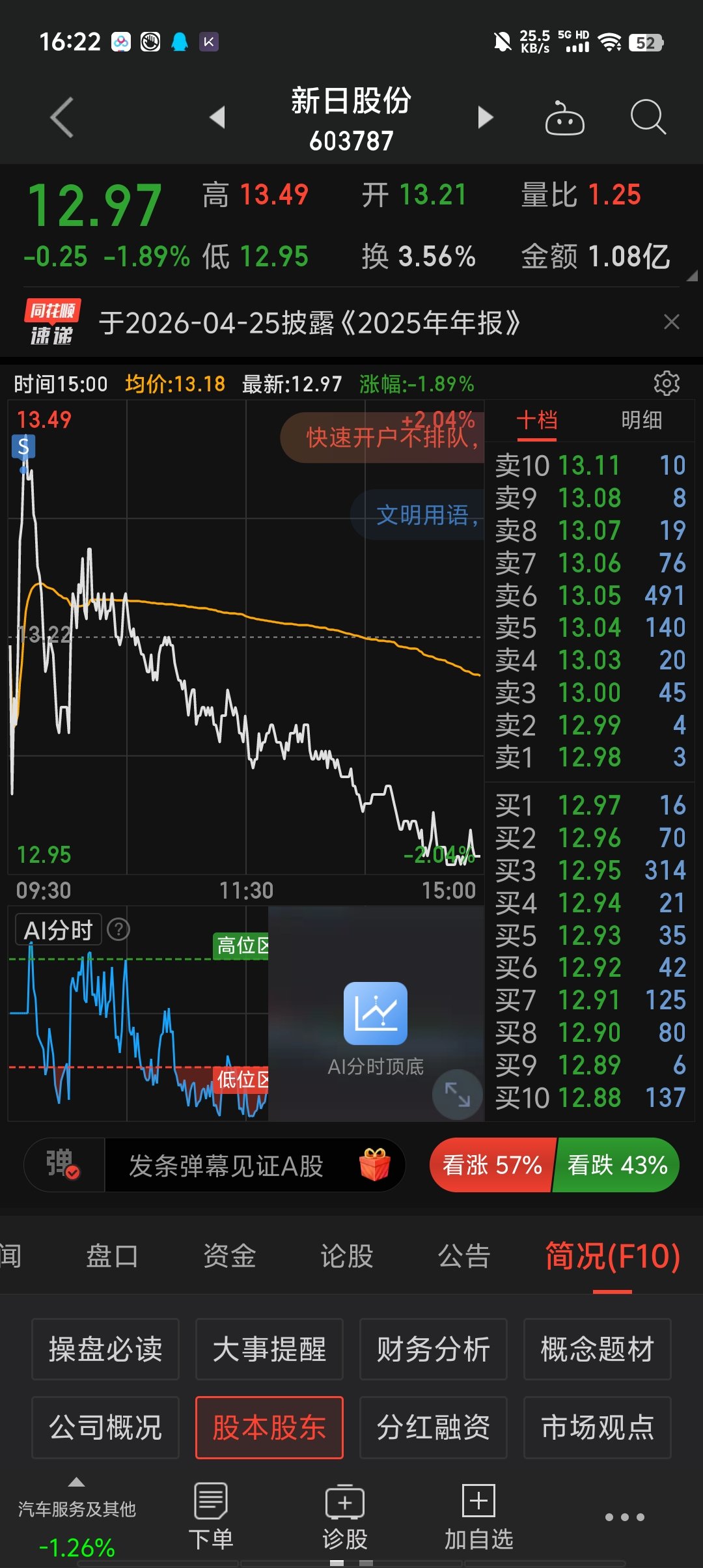Open the gift box icon
703x1568 pixels.
[x=375, y=1165]
